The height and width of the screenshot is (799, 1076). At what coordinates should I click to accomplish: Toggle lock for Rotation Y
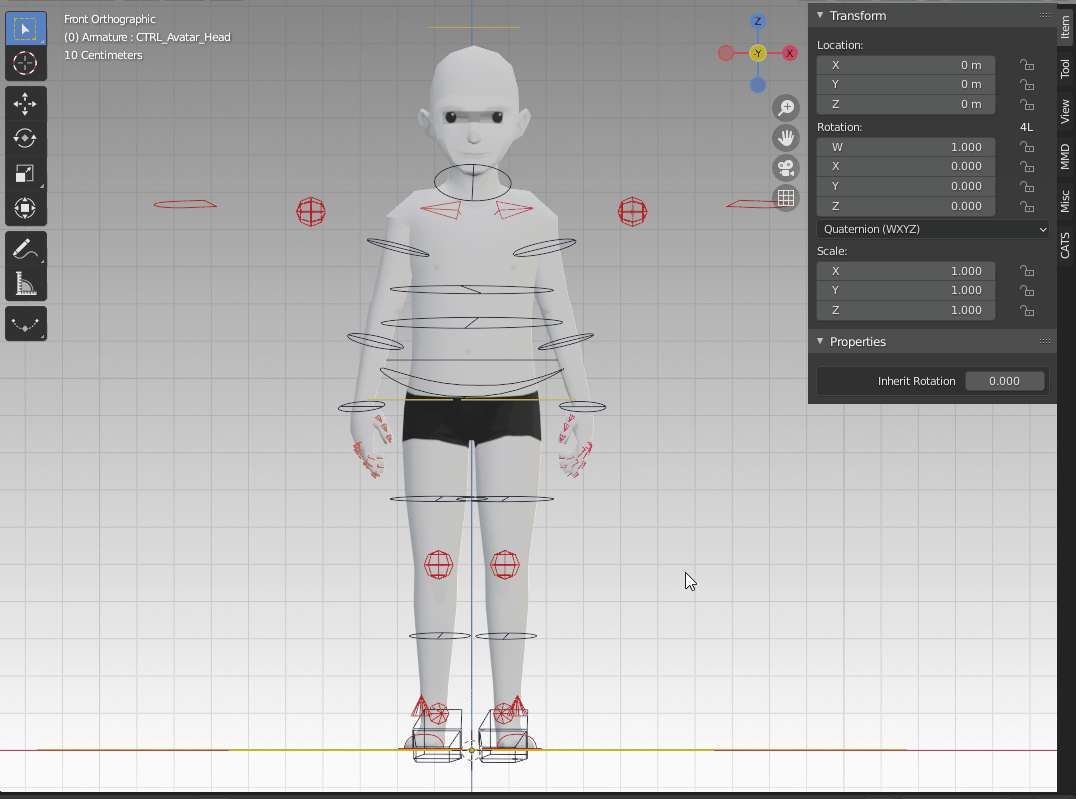point(1027,186)
